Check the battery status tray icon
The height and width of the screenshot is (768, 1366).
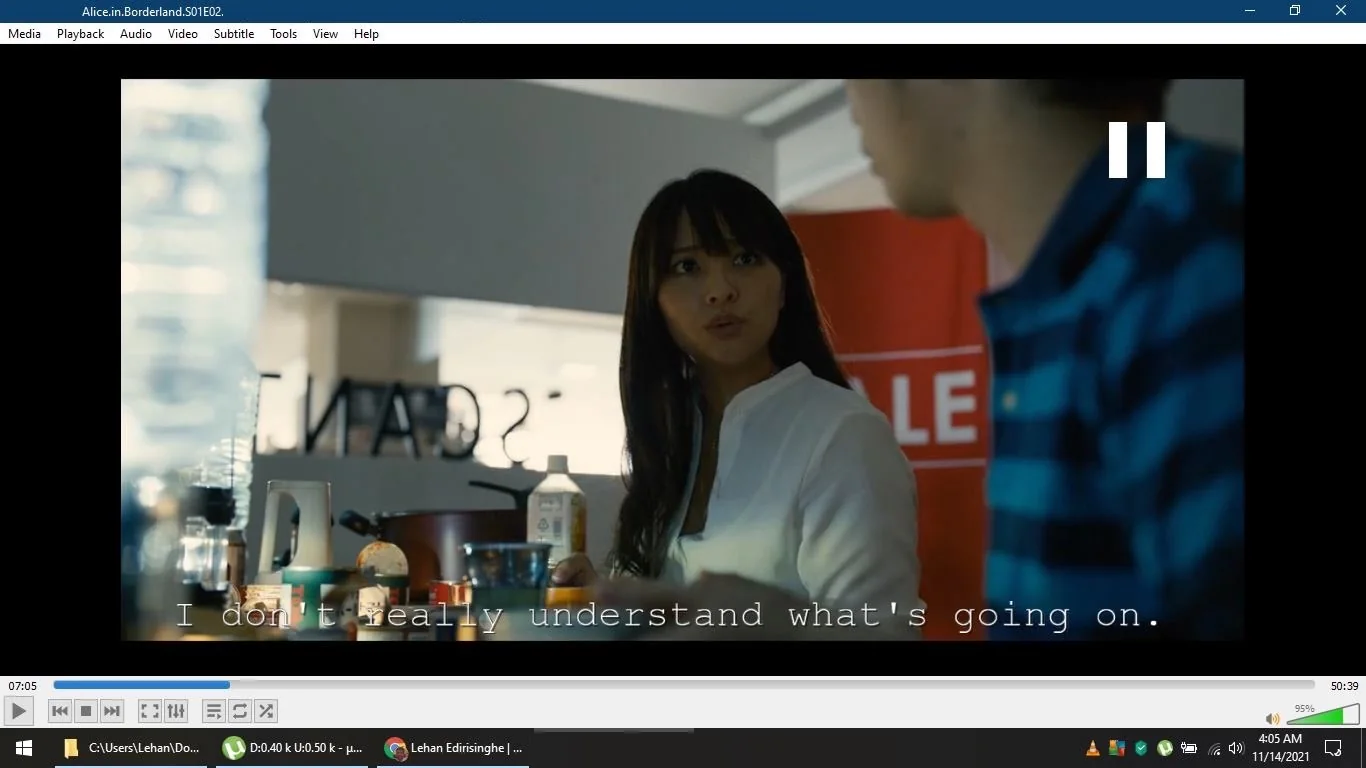1189,748
